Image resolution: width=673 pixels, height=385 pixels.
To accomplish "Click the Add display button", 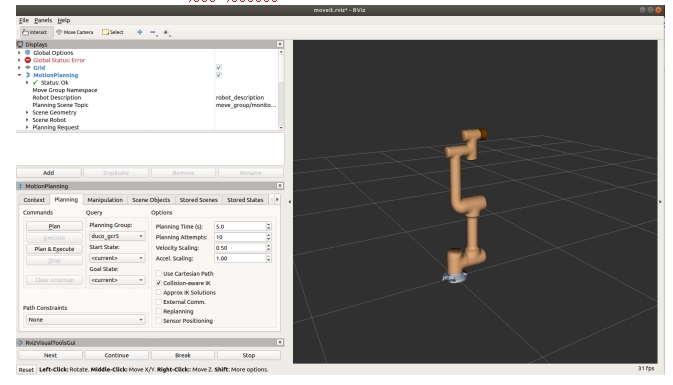I will tap(49, 173).
